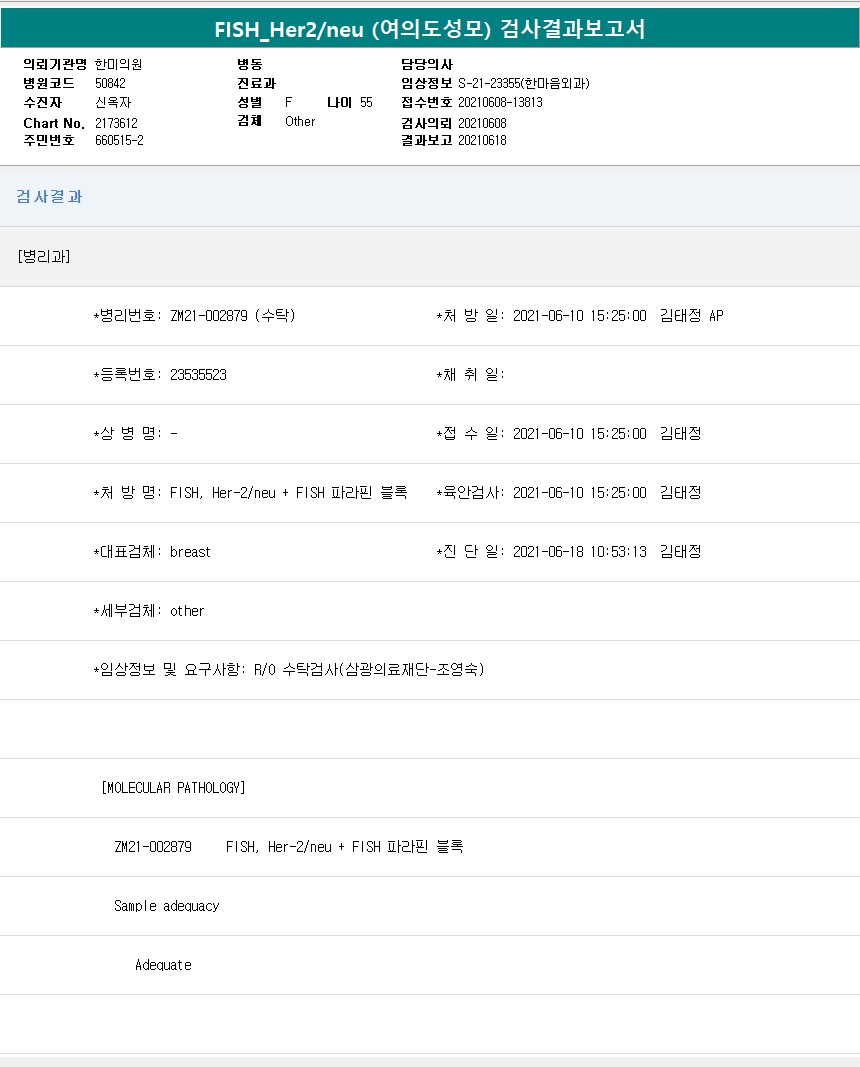Click the Adequate result text

pos(163,965)
